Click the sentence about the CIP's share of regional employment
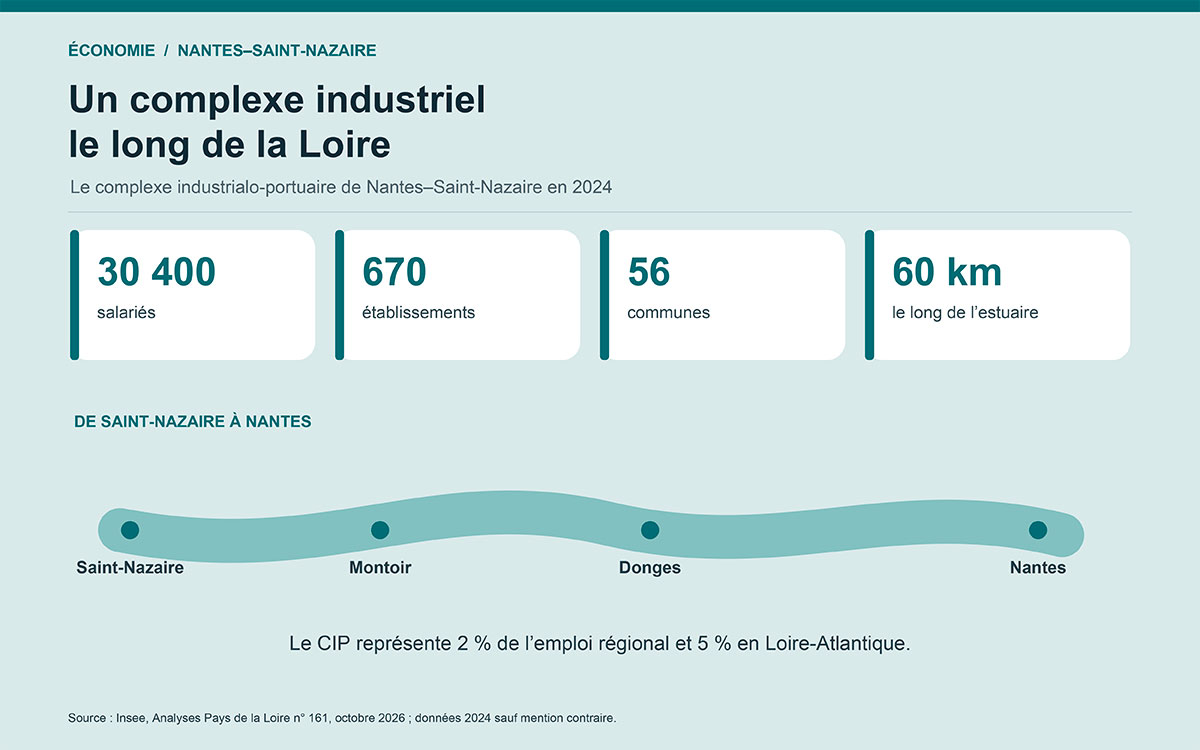Image resolution: width=1200 pixels, height=750 pixels. click(x=600, y=643)
